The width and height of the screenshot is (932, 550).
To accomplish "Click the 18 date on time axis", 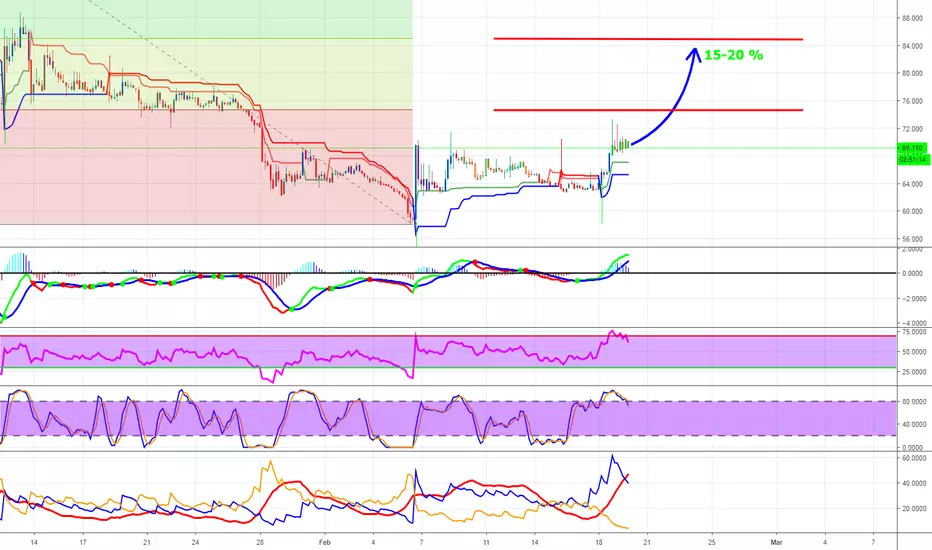I will (599, 542).
